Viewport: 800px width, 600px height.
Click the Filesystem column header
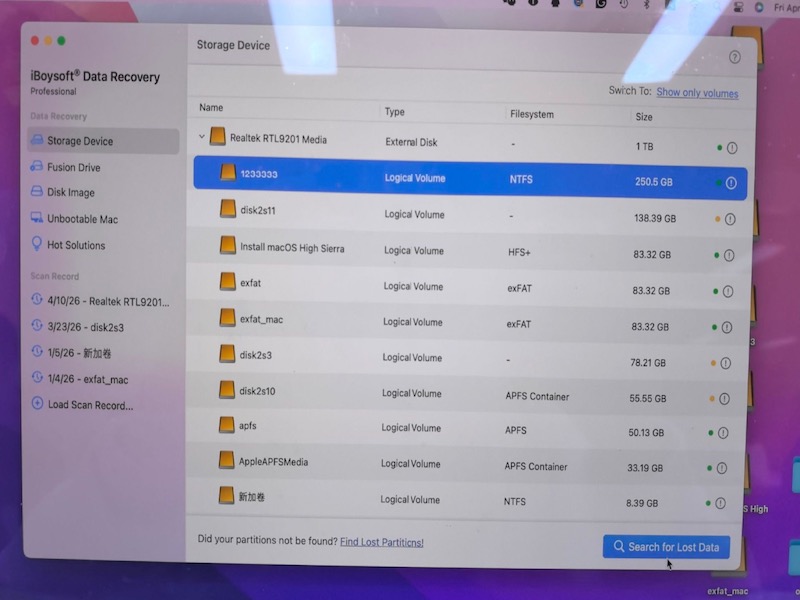point(532,114)
